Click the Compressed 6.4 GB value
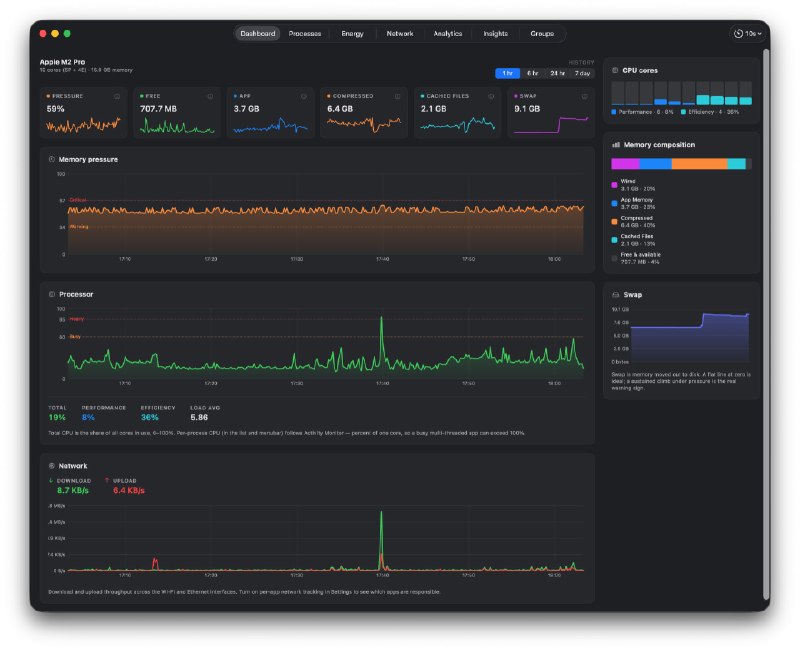Viewport: 800px width, 651px height. pos(340,109)
